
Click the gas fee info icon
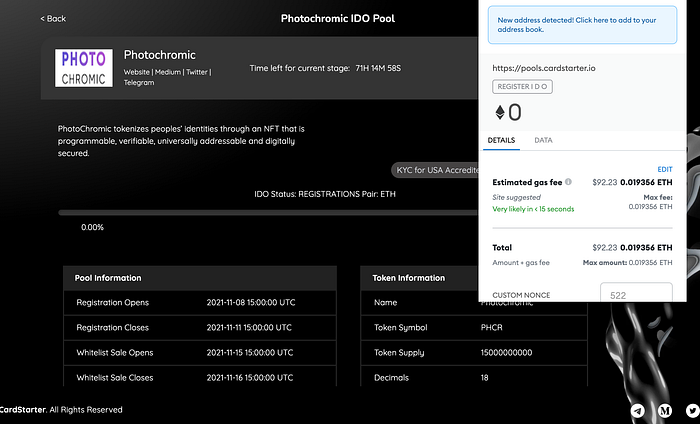[x=568, y=182]
